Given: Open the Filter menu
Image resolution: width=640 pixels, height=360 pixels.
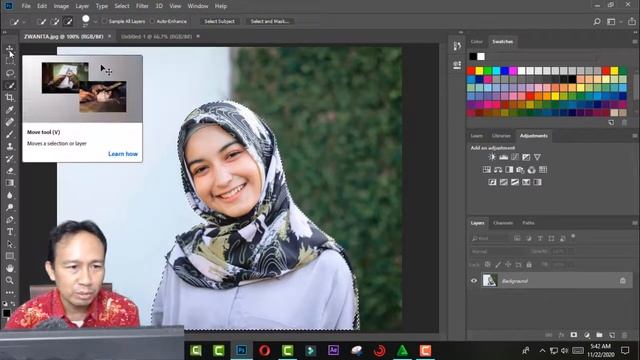Looking at the screenshot, I should tap(142, 6).
